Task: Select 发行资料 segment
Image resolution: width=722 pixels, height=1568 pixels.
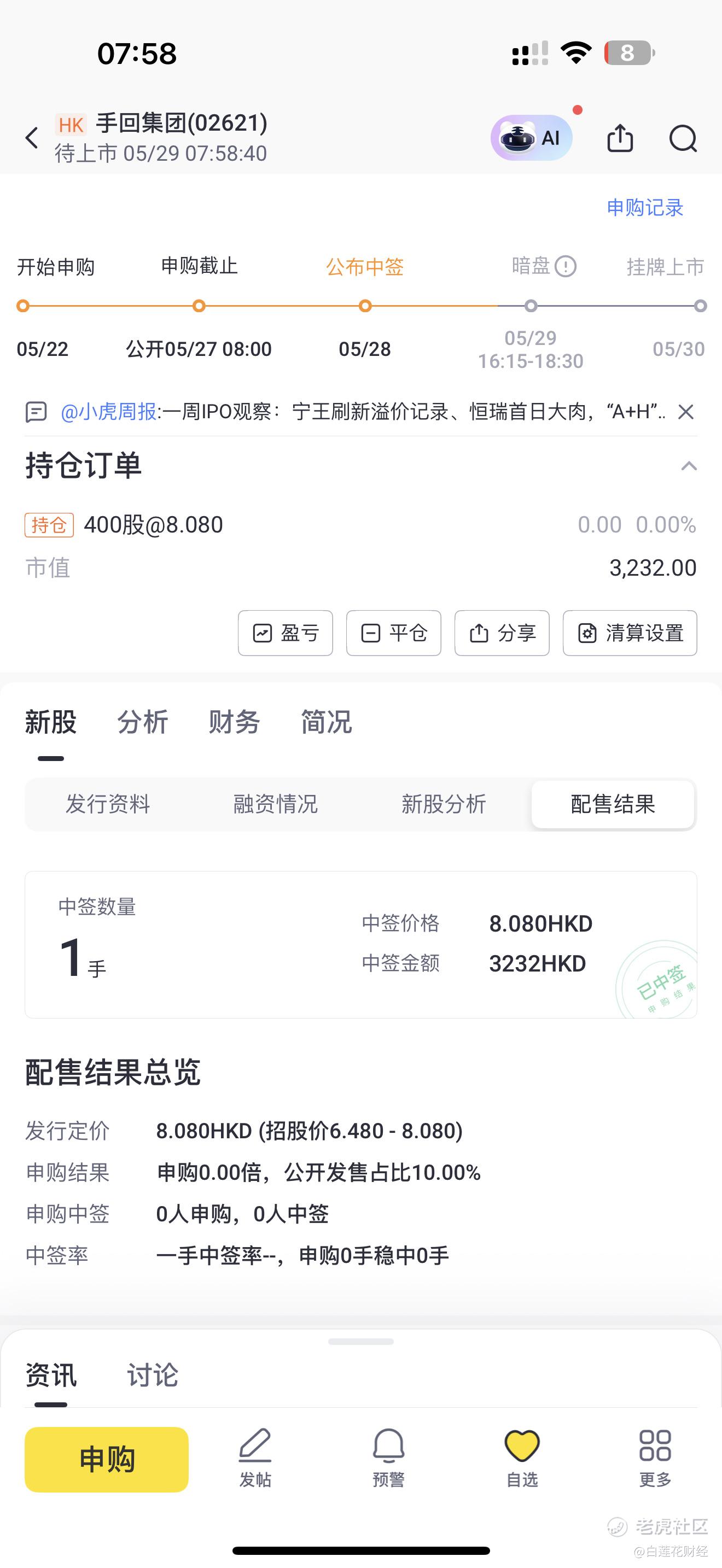Action: (108, 804)
